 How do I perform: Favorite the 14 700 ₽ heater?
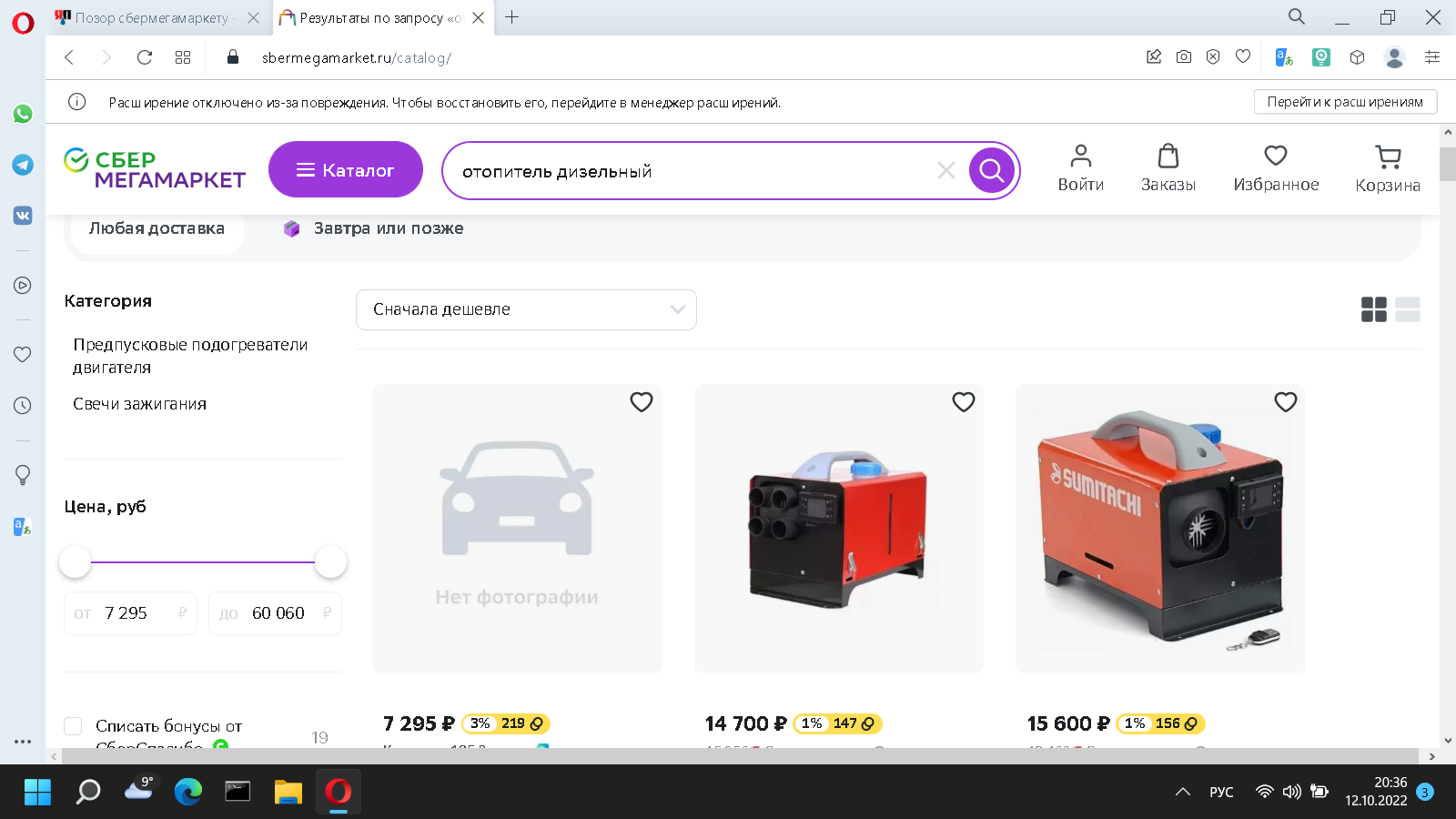[964, 401]
